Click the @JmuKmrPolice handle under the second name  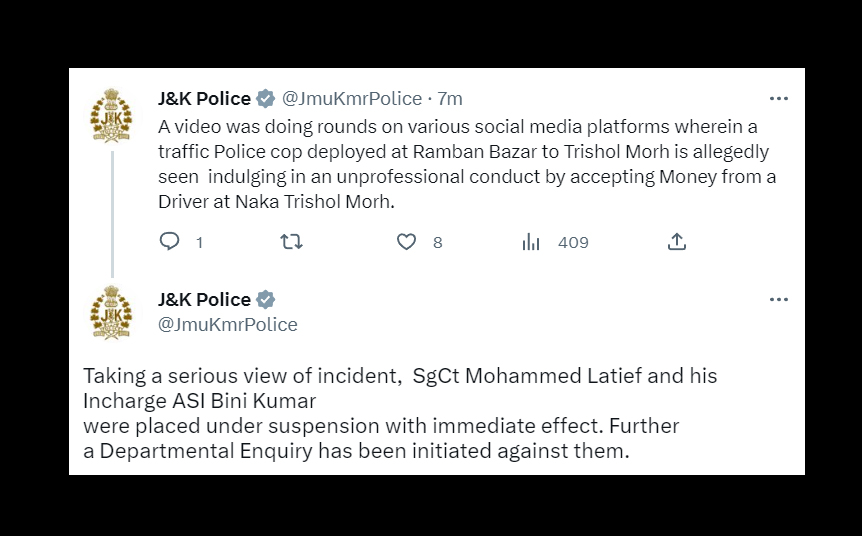(x=228, y=324)
